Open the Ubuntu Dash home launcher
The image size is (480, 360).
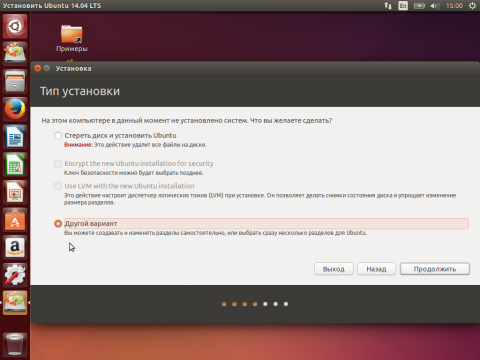(x=15, y=26)
